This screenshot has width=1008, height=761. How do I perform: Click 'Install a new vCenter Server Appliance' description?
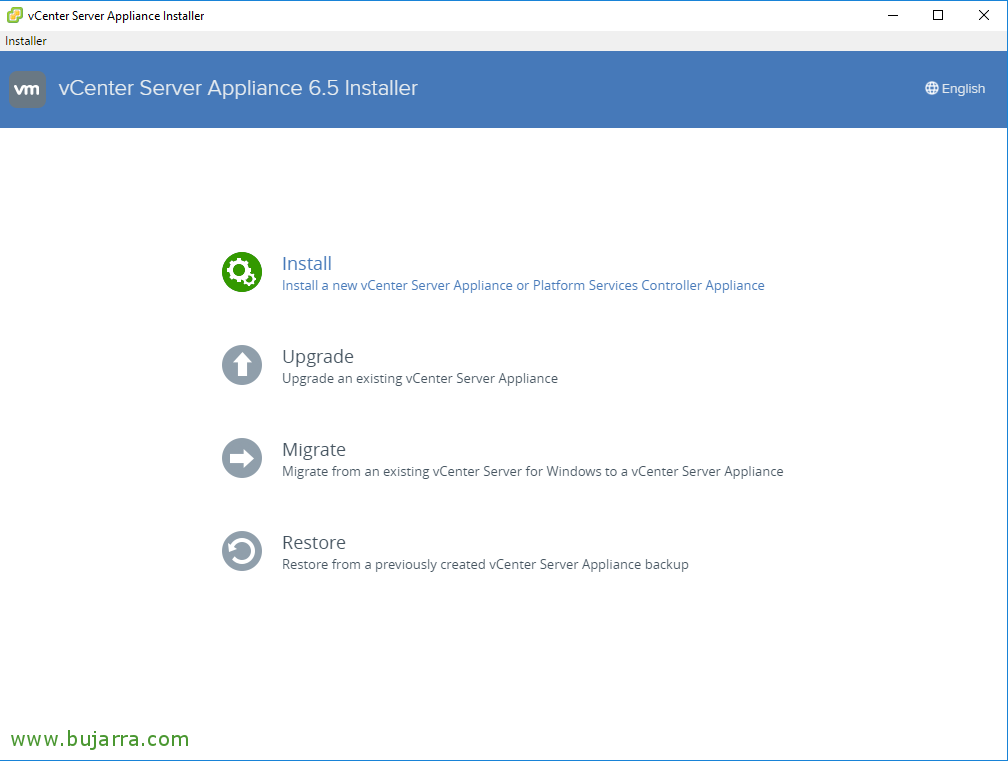(x=523, y=285)
